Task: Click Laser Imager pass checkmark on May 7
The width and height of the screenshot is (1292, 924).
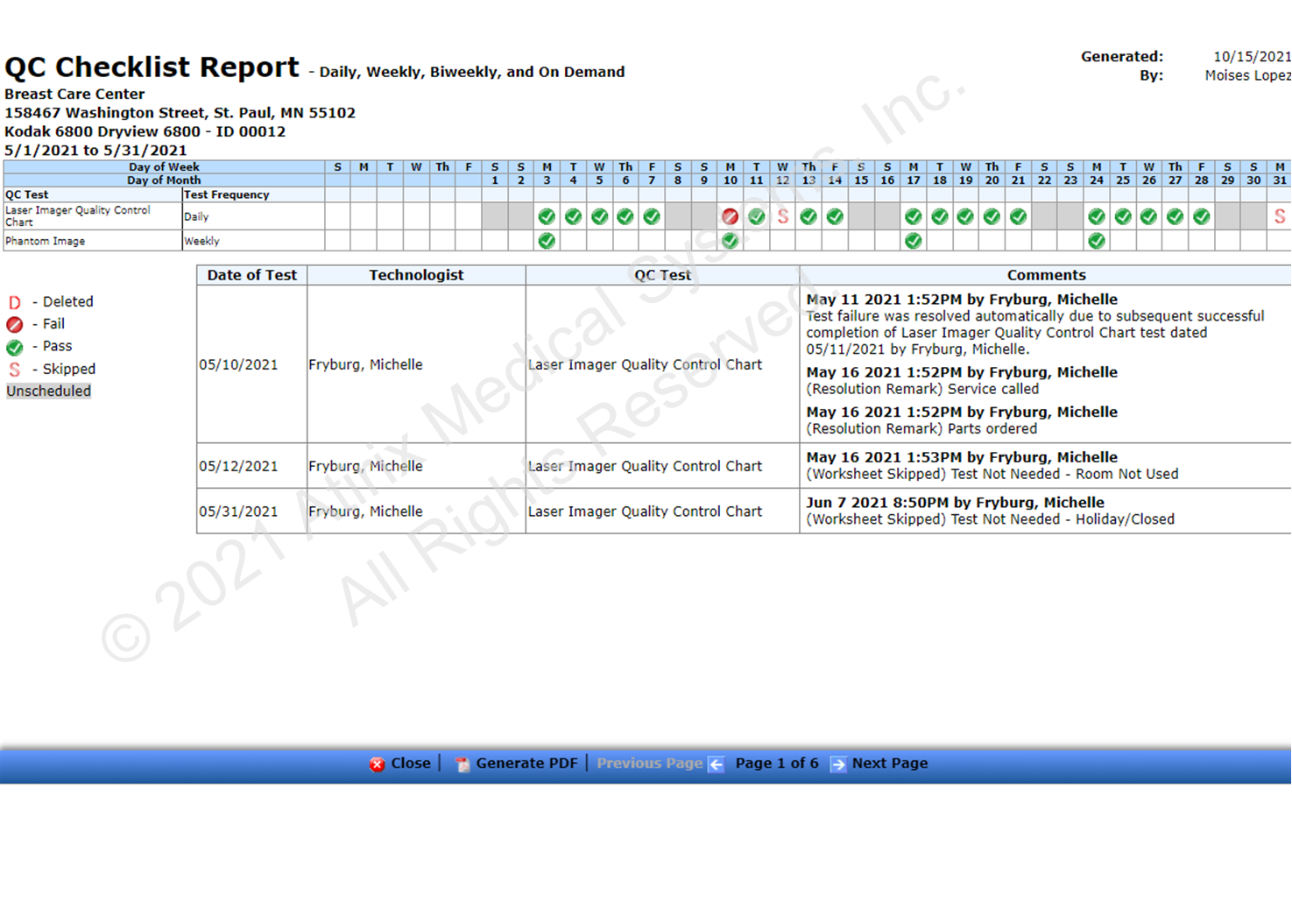Action: pos(651,216)
